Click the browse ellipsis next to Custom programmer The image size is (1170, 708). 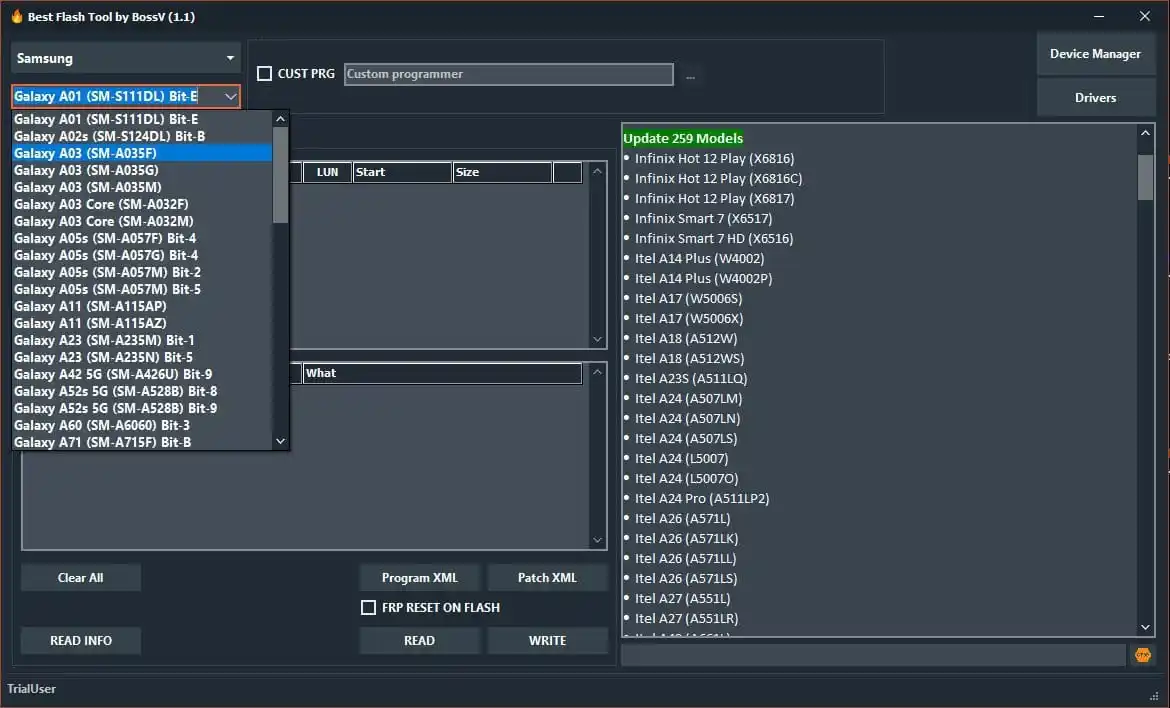coord(690,76)
